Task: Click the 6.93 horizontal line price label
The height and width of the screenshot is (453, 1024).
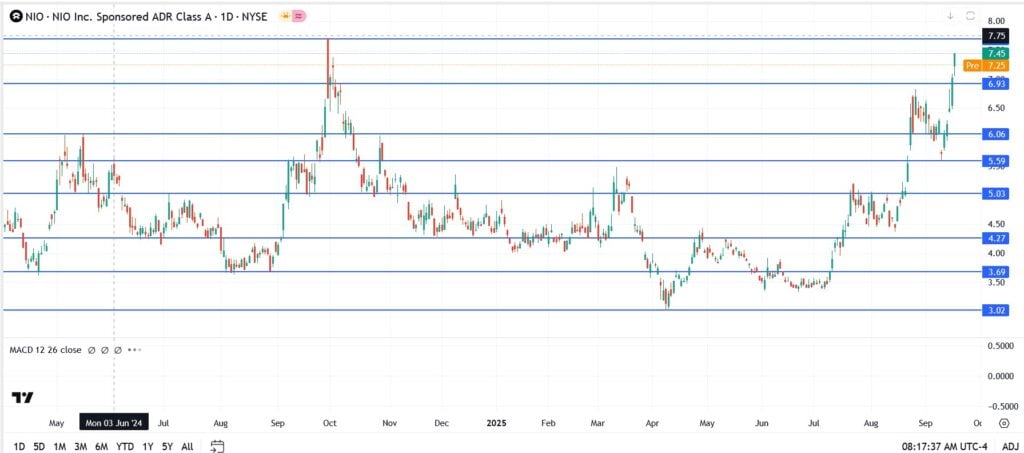Action: [996, 84]
